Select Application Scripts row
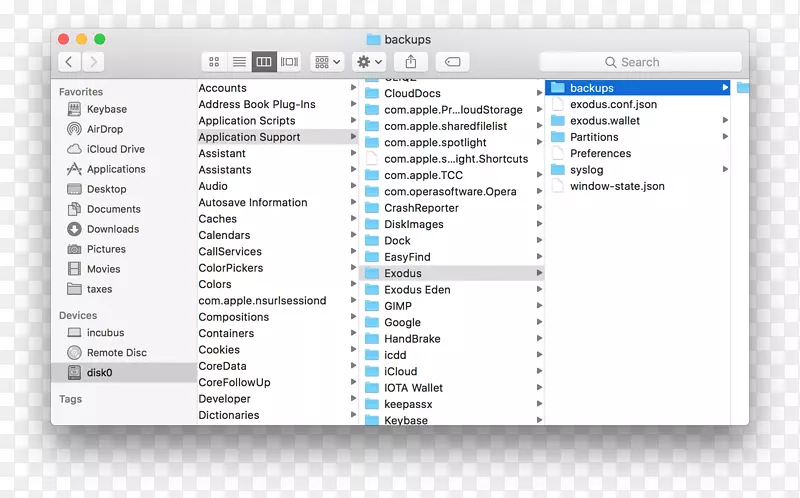Image resolution: width=800 pixels, height=498 pixels. tap(278, 120)
